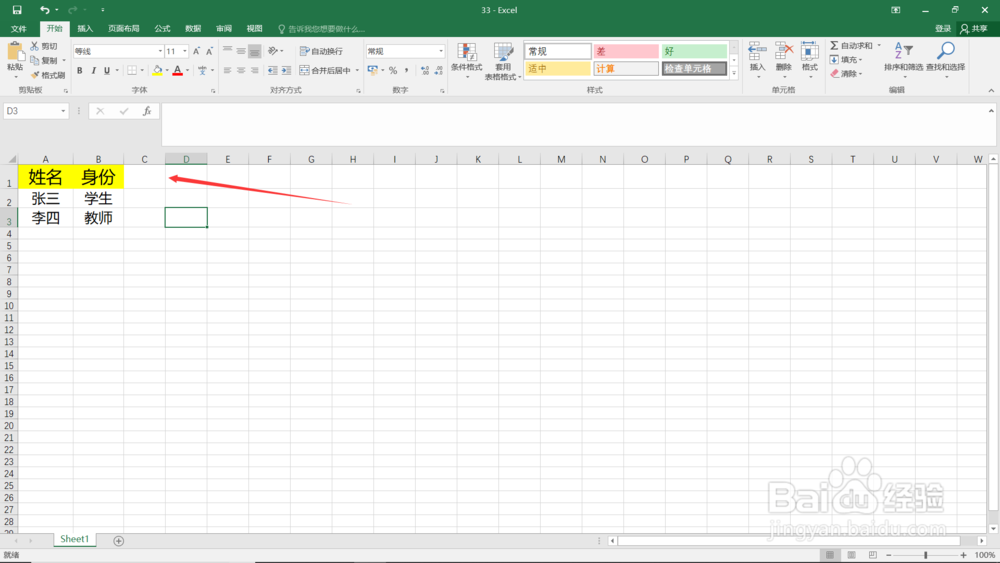Align text to the right
Viewport: 1000px width, 563px height.
pos(254,71)
